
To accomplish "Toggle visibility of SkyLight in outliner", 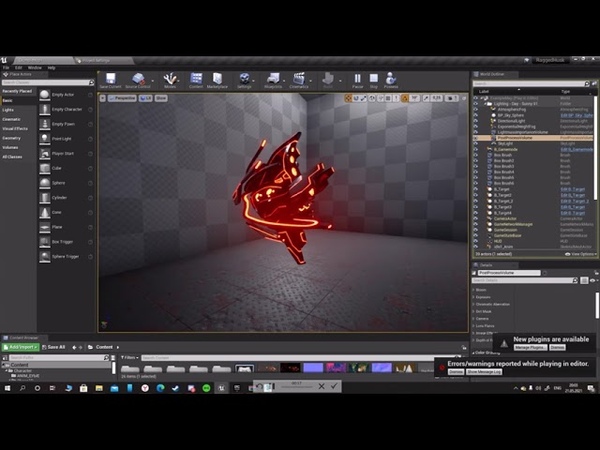I will pos(476,143).
